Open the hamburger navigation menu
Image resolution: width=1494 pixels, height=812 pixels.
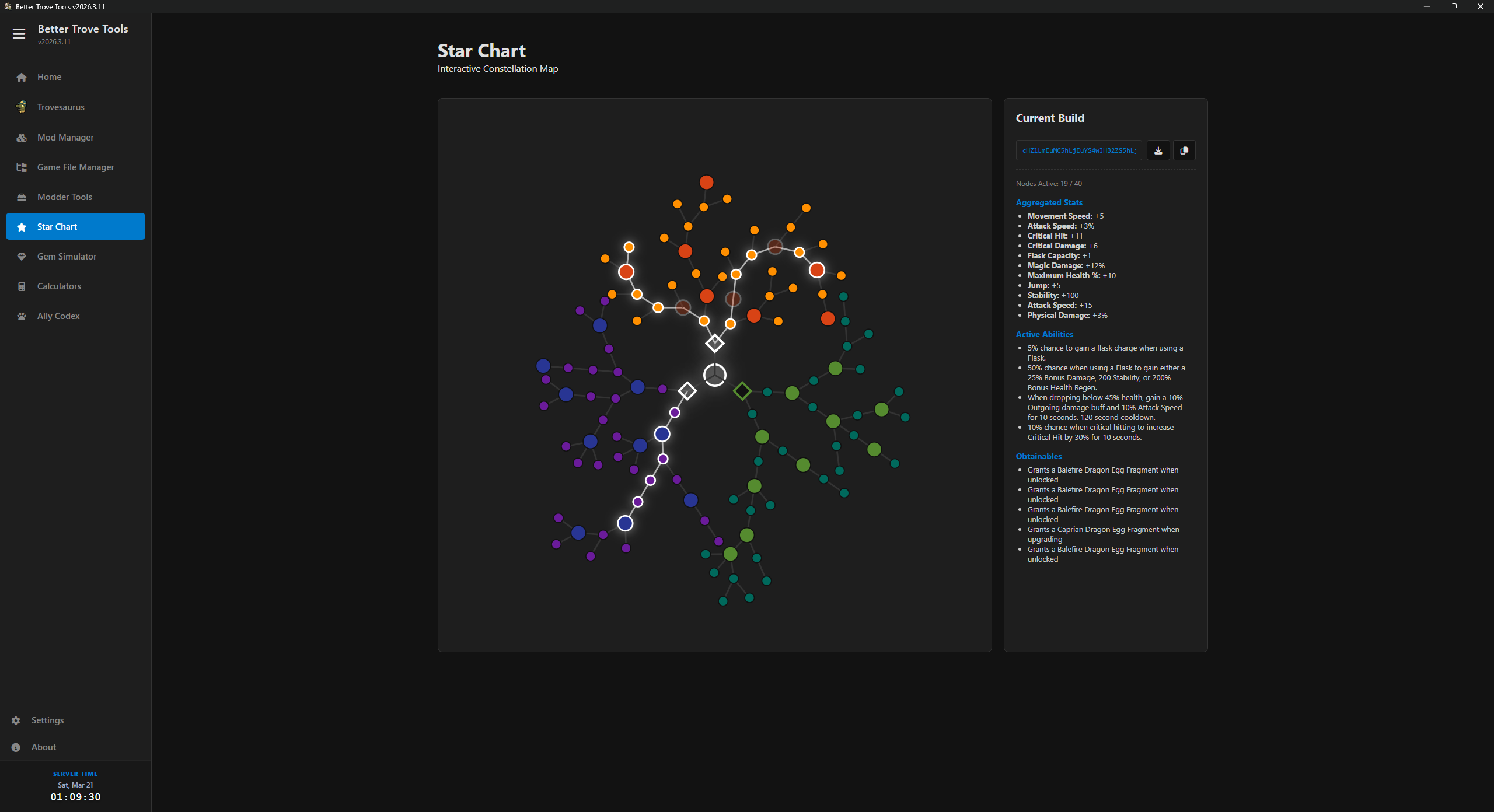(x=19, y=34)
